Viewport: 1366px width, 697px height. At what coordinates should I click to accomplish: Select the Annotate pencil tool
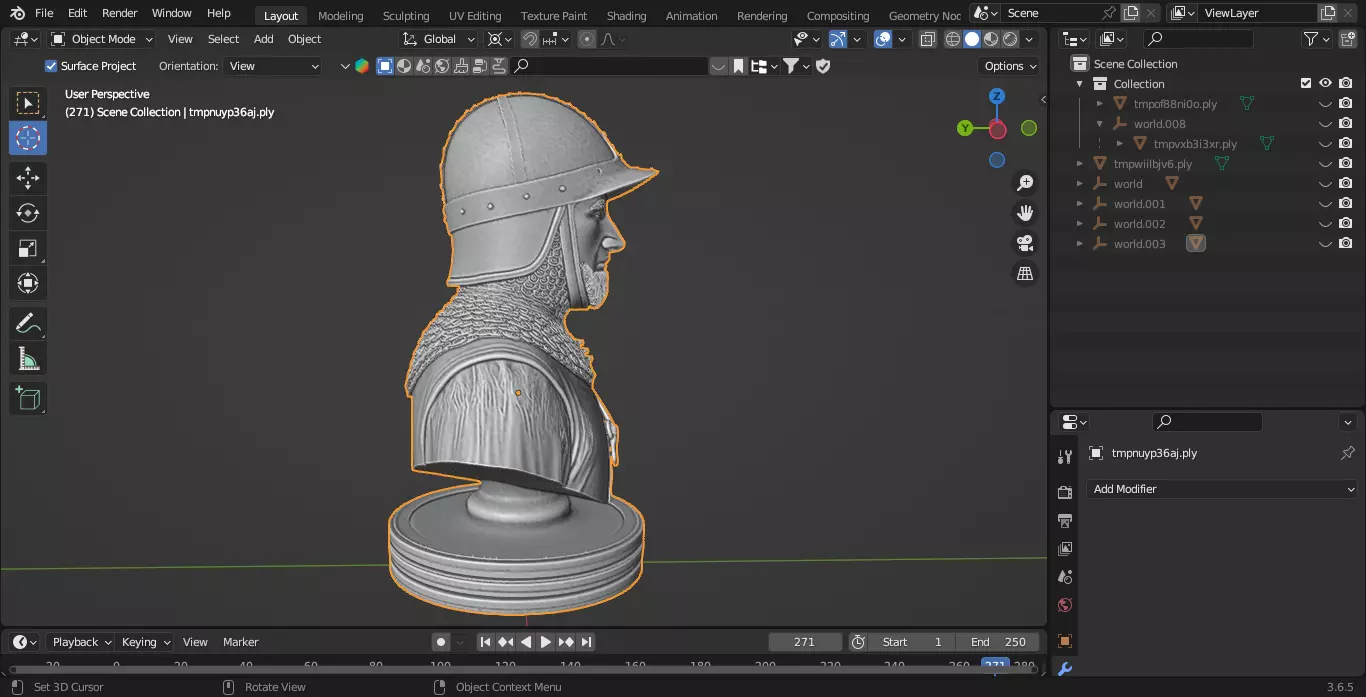[x=28, y=323]
